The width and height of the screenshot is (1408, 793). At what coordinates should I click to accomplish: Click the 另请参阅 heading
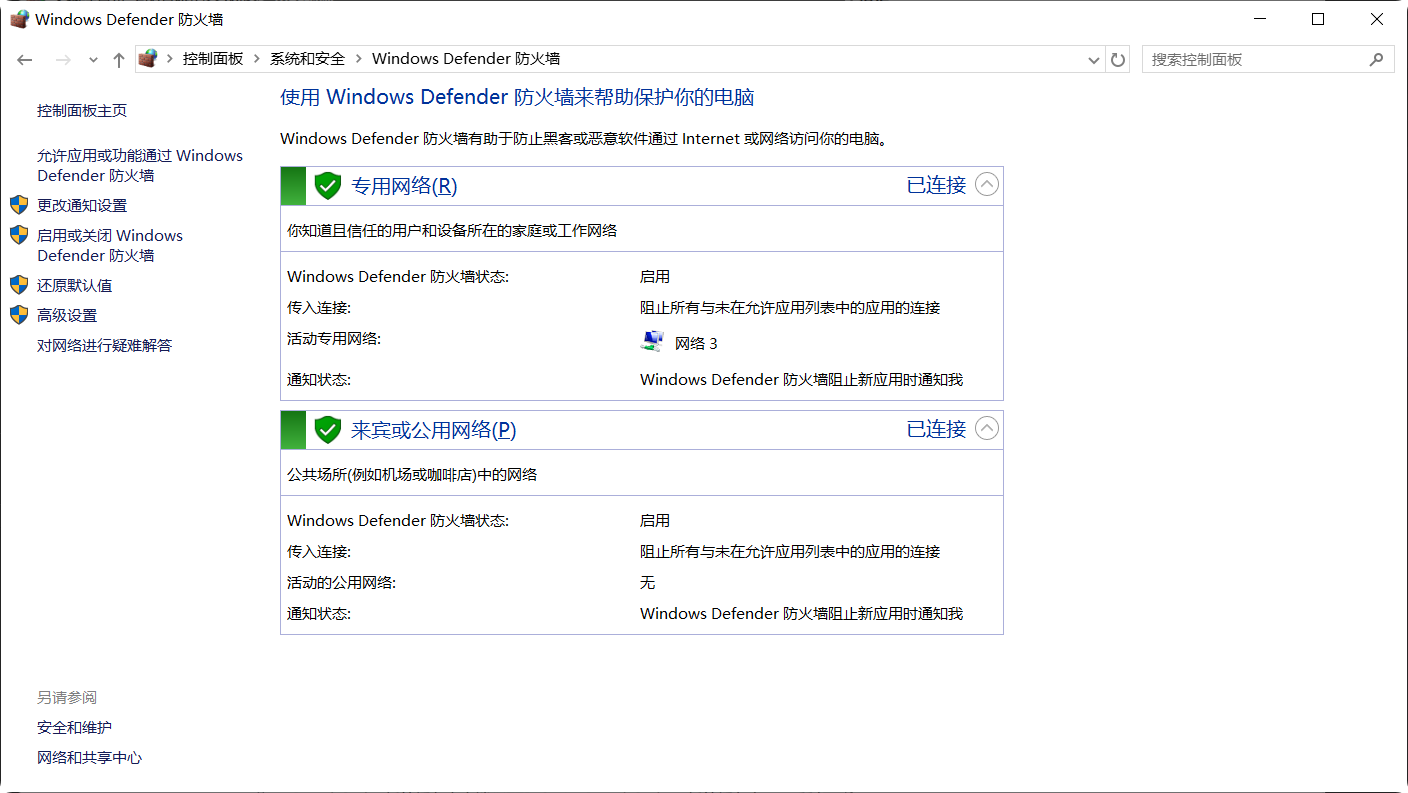coord(67,698)
